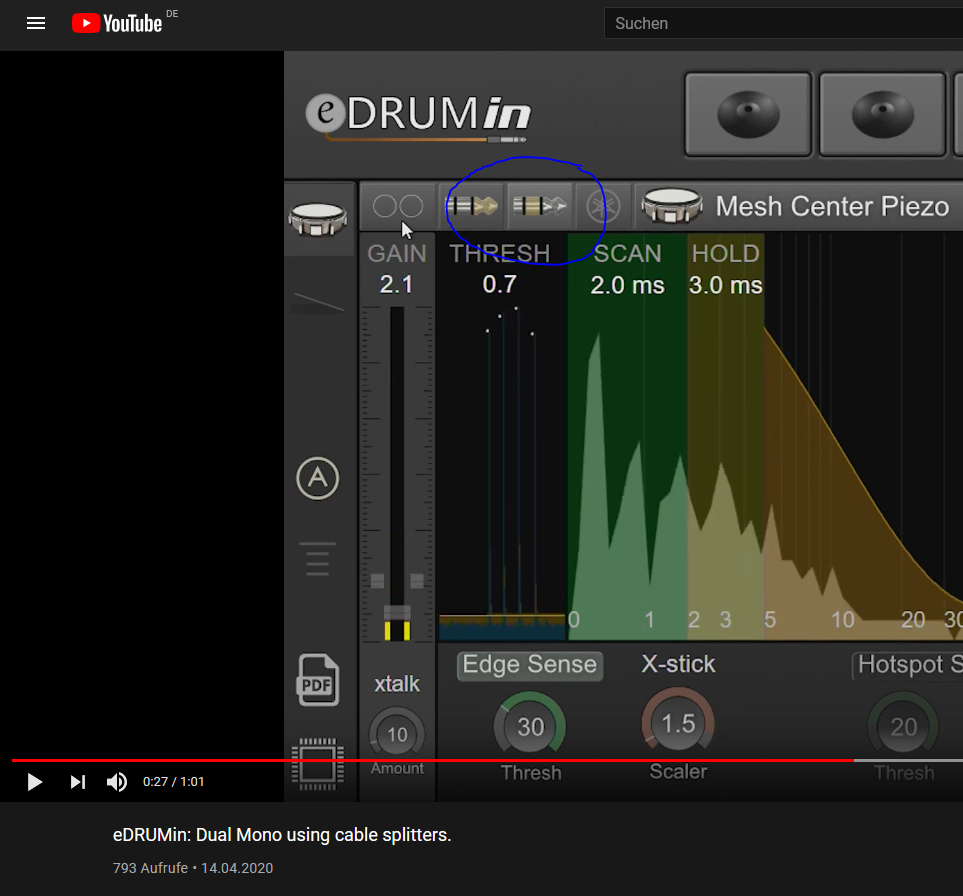Toggle the Hotspot button
This screenshot has width=963, height=896.
908,665
